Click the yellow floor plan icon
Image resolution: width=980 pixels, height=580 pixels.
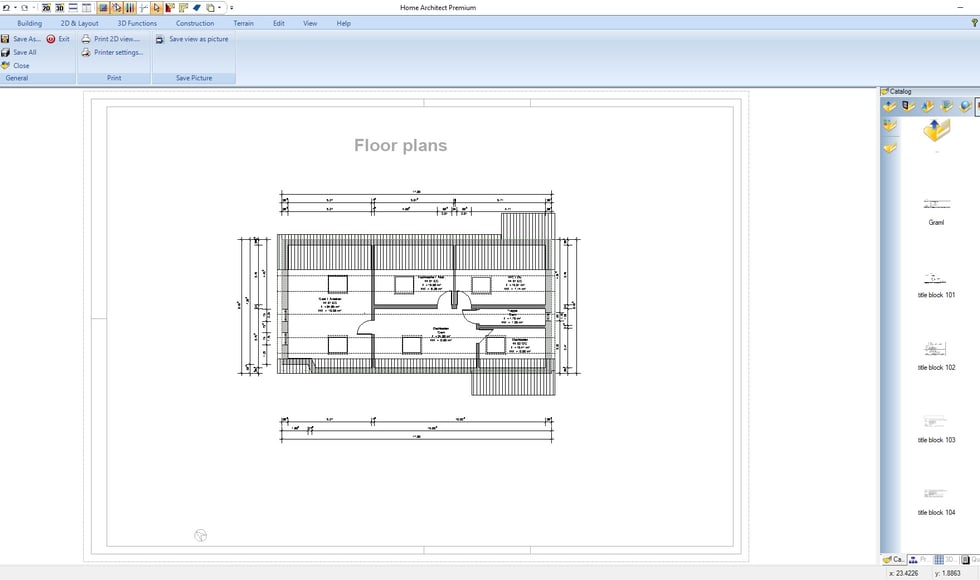click(x=183, y=8)
